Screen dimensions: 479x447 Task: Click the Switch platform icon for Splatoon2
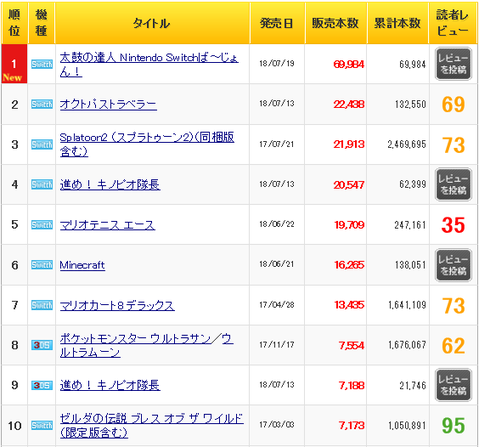click(42, 144)
